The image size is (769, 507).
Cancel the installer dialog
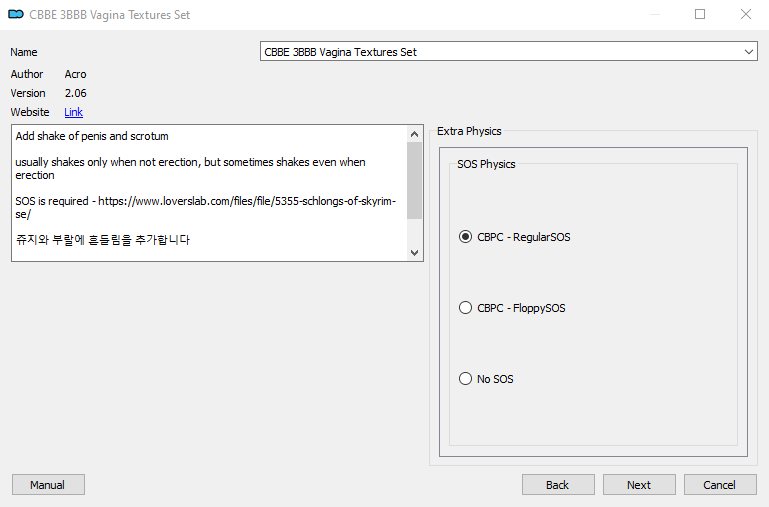pyautogui.click(x=720, y=484)
